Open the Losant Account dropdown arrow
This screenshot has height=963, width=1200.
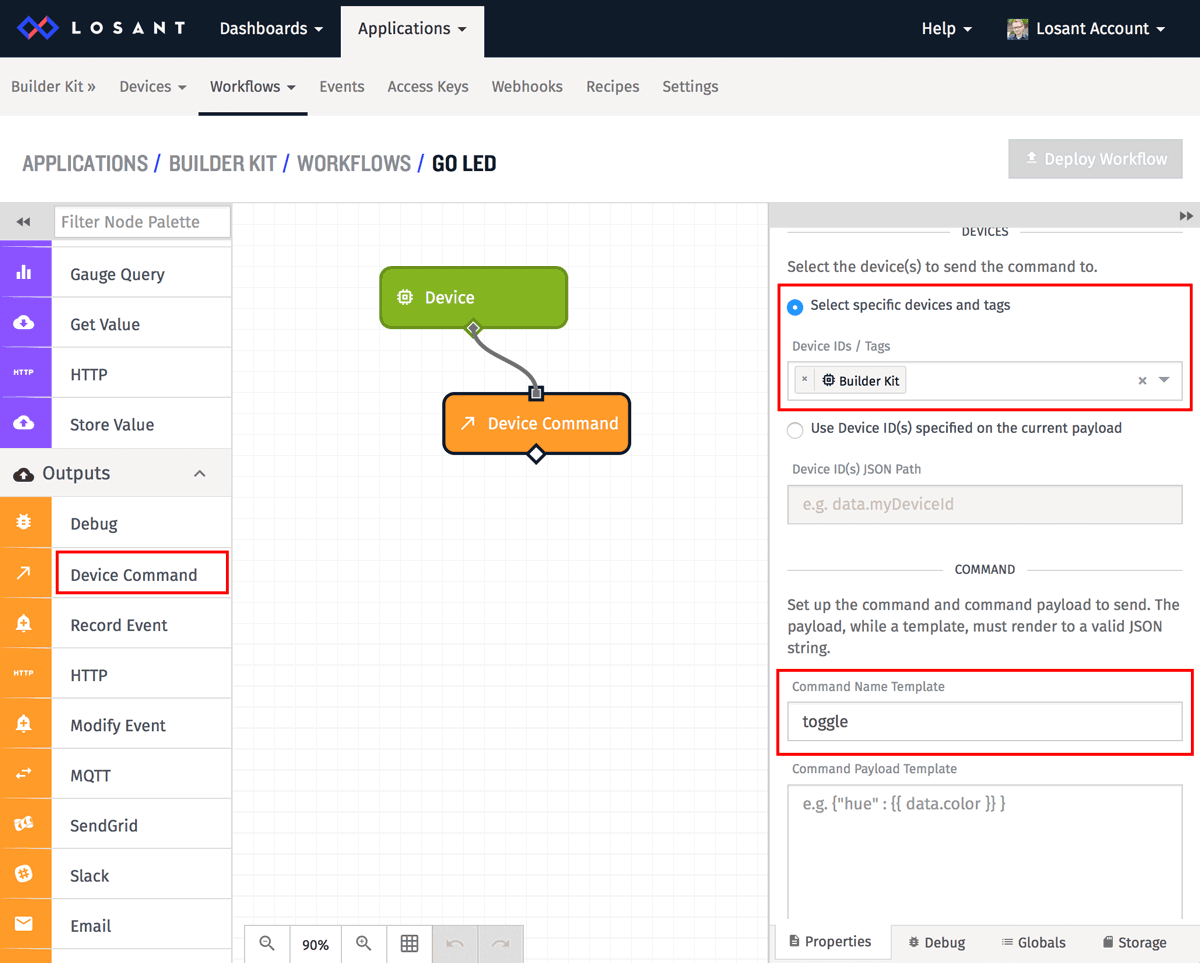click(1161, 30)
